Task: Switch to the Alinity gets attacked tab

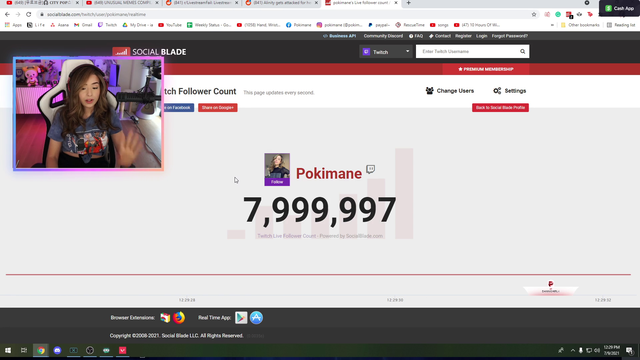Action: (281, 3)
